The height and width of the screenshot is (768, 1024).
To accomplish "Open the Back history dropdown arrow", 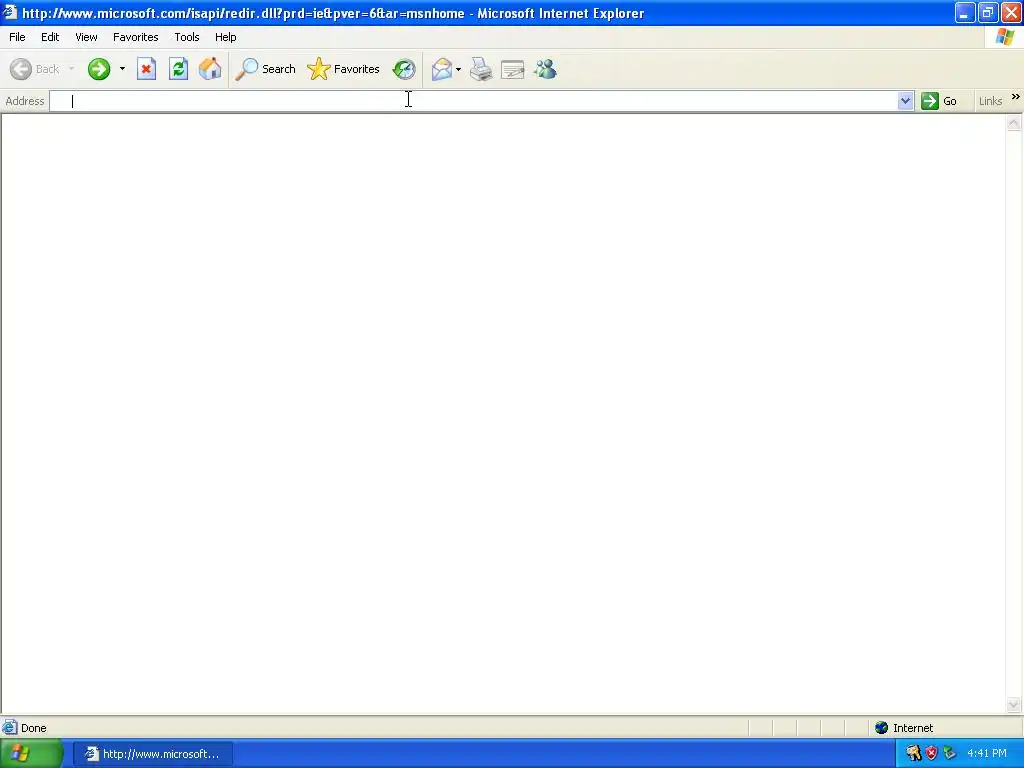I will 71,69.
